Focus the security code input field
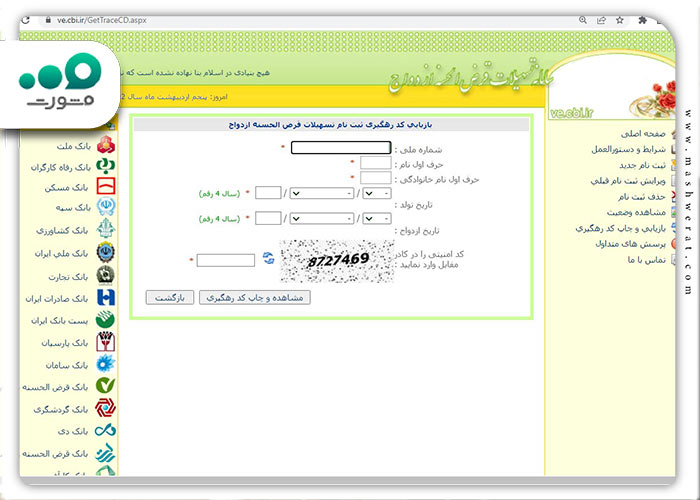This screenshot has width=700, height=500. (x=225, y=260)
